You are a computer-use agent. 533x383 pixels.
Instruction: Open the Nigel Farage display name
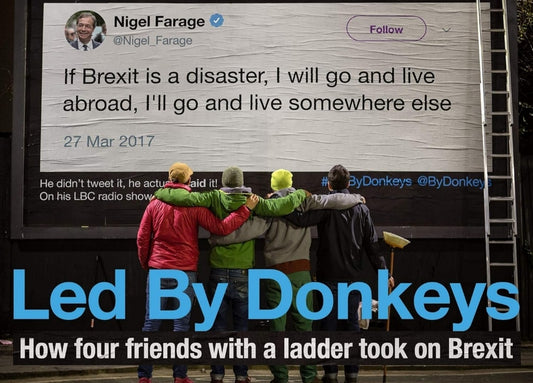pyautogui.click(x=159, y=22)
